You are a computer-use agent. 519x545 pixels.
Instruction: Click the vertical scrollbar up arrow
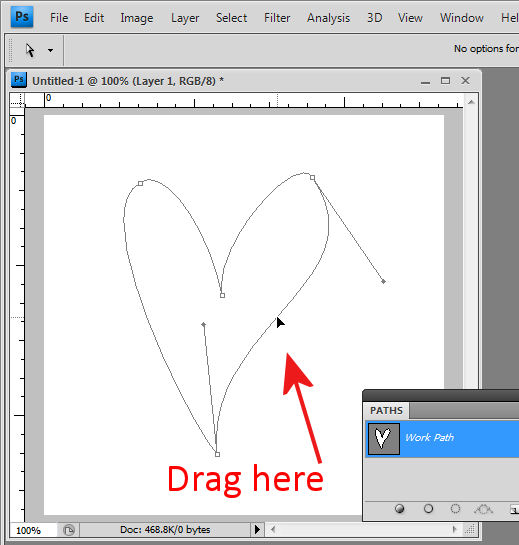471,102
